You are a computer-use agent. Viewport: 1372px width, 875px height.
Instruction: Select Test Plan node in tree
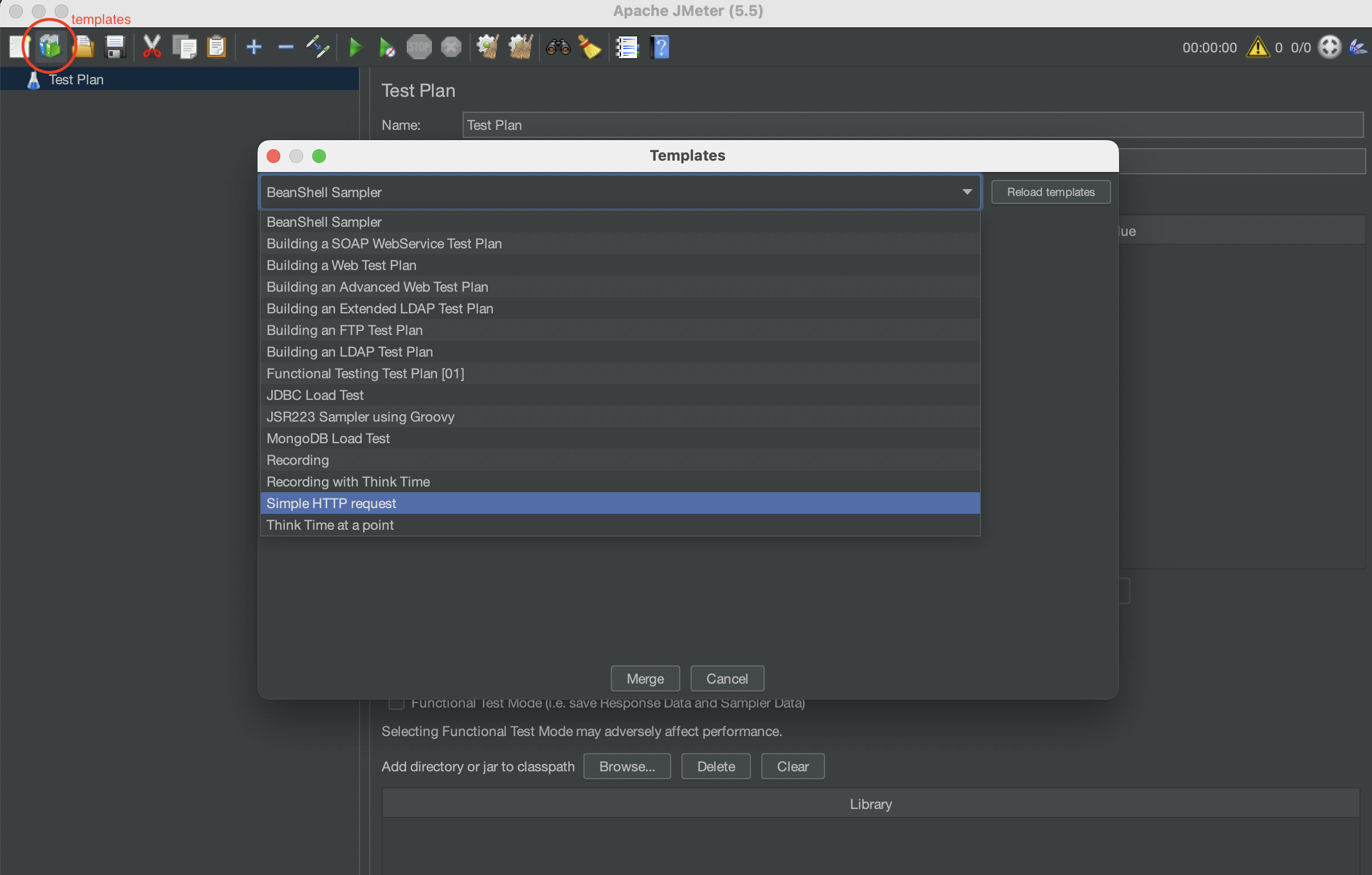click(x=179, y=79)
